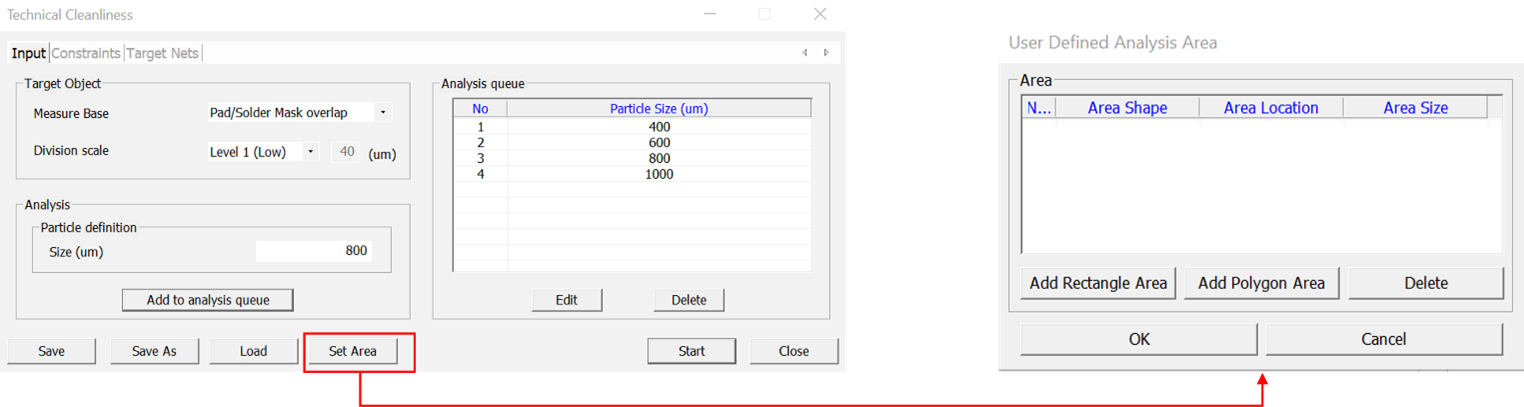1524x407 pixels.
Task: Delete the selected analysis queue entry
Action: pos(688,300)
